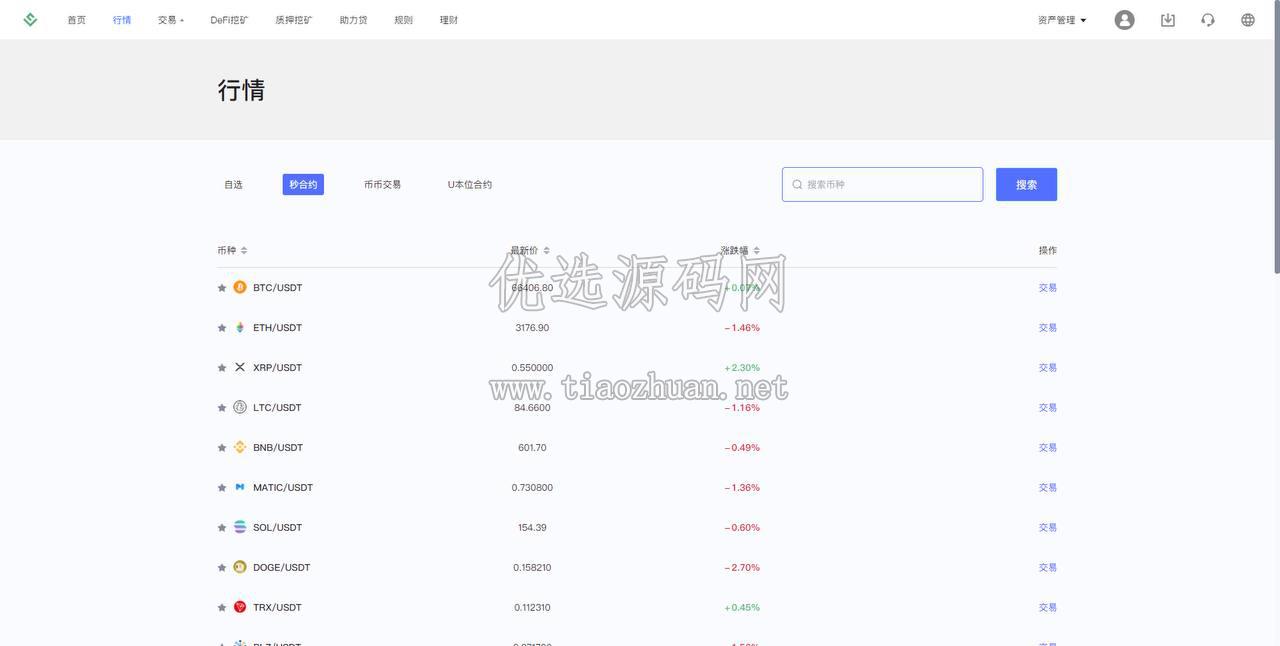Viewport: 1280px width, 646px height.
Task: Switch to the 币币交易 tab
Action: click(x=382, y=184)
